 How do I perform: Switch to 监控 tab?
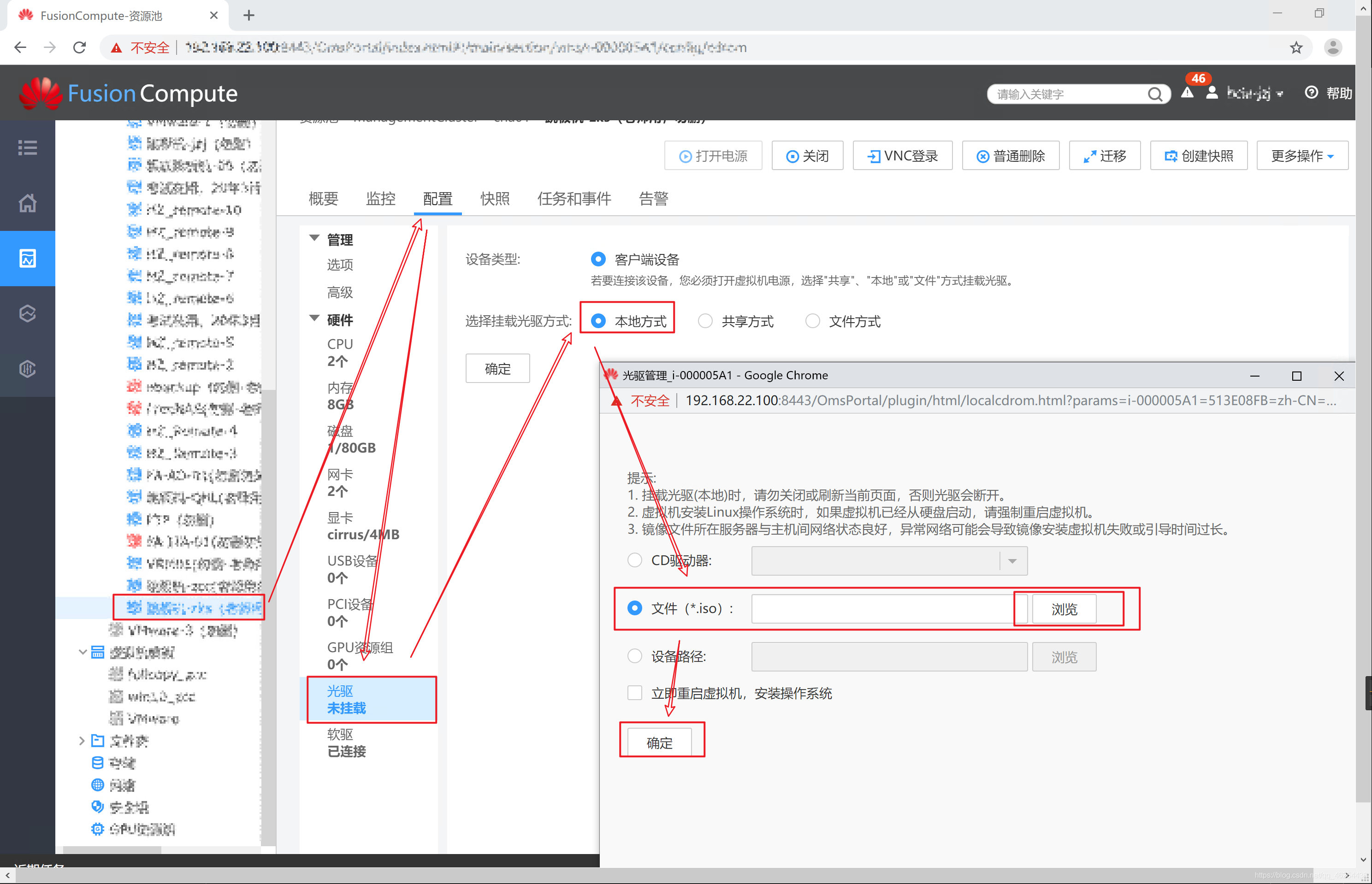[381, 199]
